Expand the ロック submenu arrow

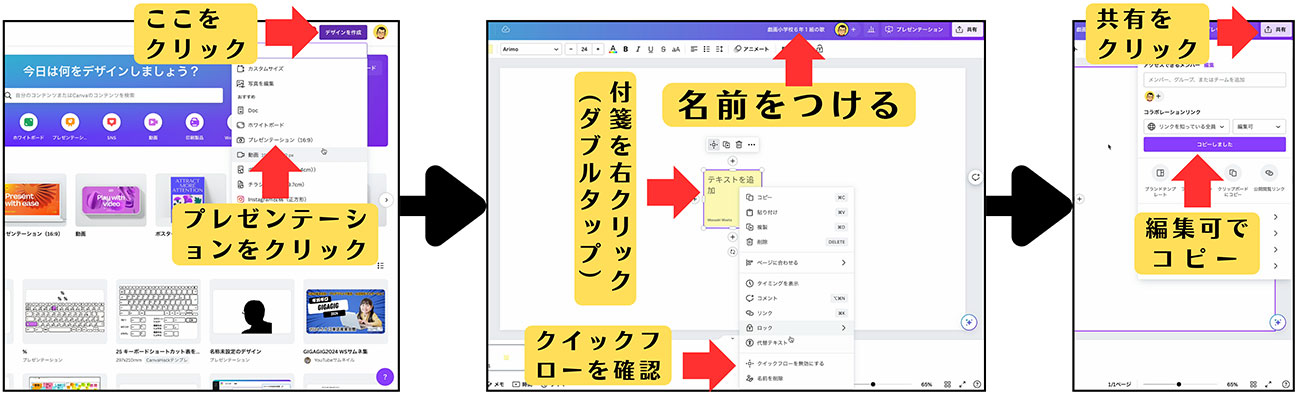(x=843, y=327)
